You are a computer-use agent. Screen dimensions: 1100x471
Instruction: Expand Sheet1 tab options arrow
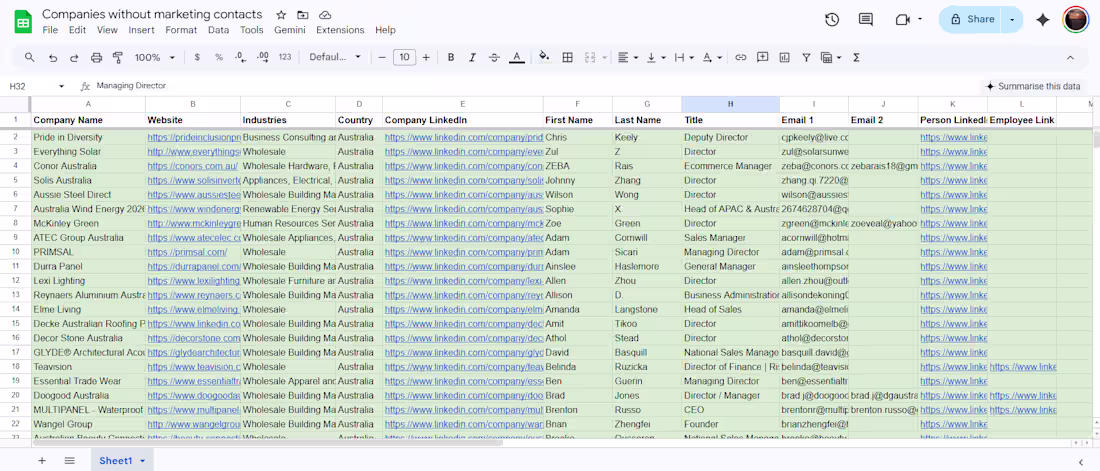point(142,461)
